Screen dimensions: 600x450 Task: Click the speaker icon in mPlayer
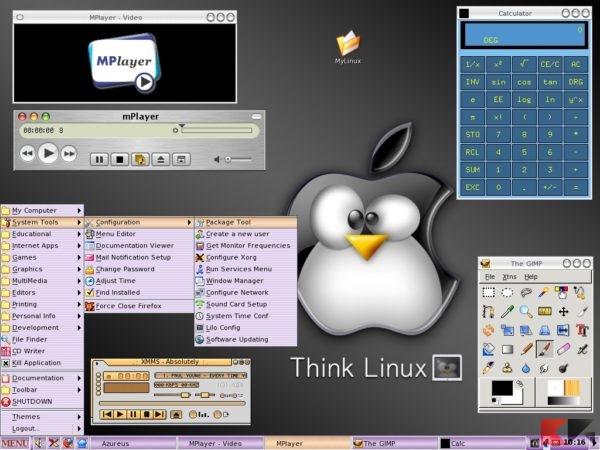[217, 159]
